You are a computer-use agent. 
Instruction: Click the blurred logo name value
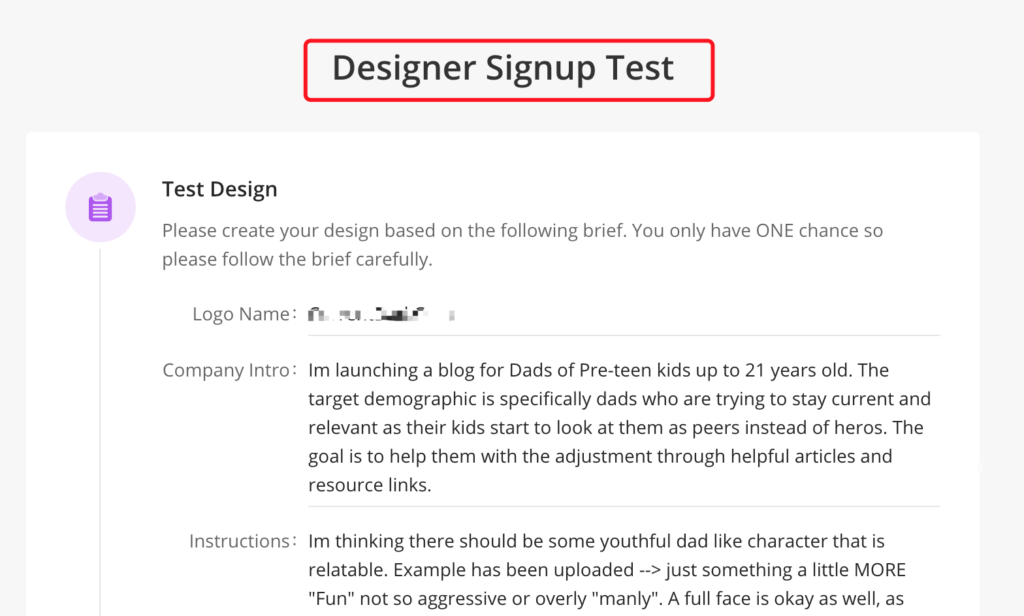click(382, 315)
